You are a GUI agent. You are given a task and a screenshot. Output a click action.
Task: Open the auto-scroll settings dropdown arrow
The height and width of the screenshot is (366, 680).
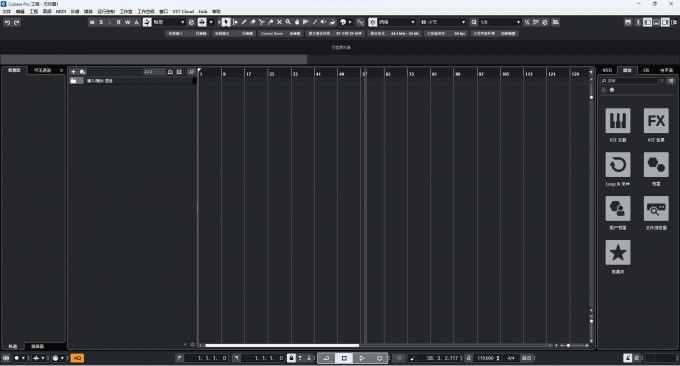211,22
